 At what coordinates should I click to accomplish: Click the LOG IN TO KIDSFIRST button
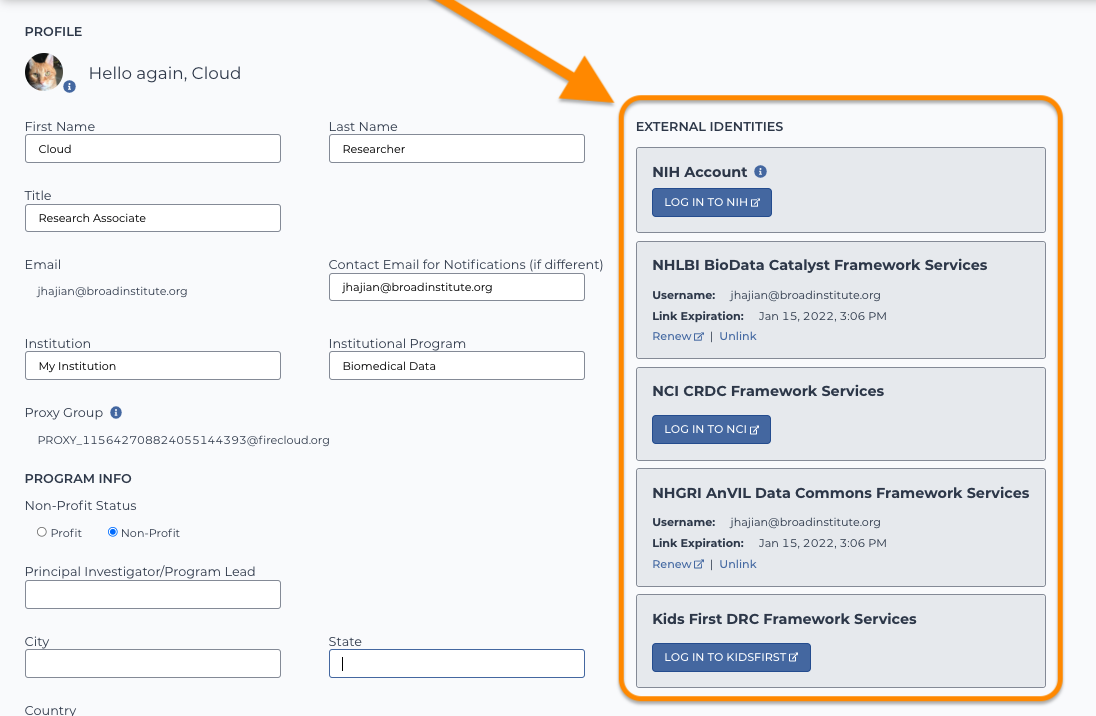pyautogui.click(x=731, y=657)
